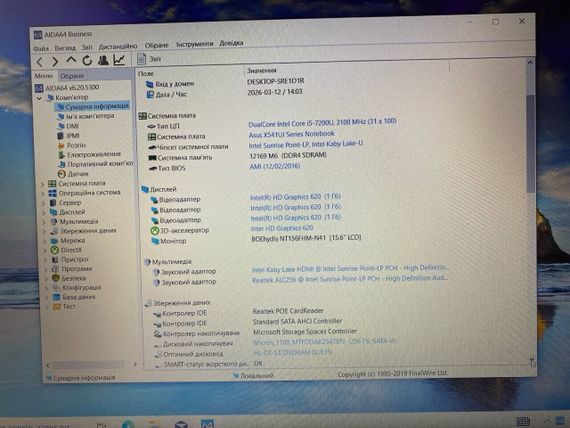Open Micron_1100 256 ГБ disk link
The width and height of the screenshot is (570, 428).
[325, 342]
